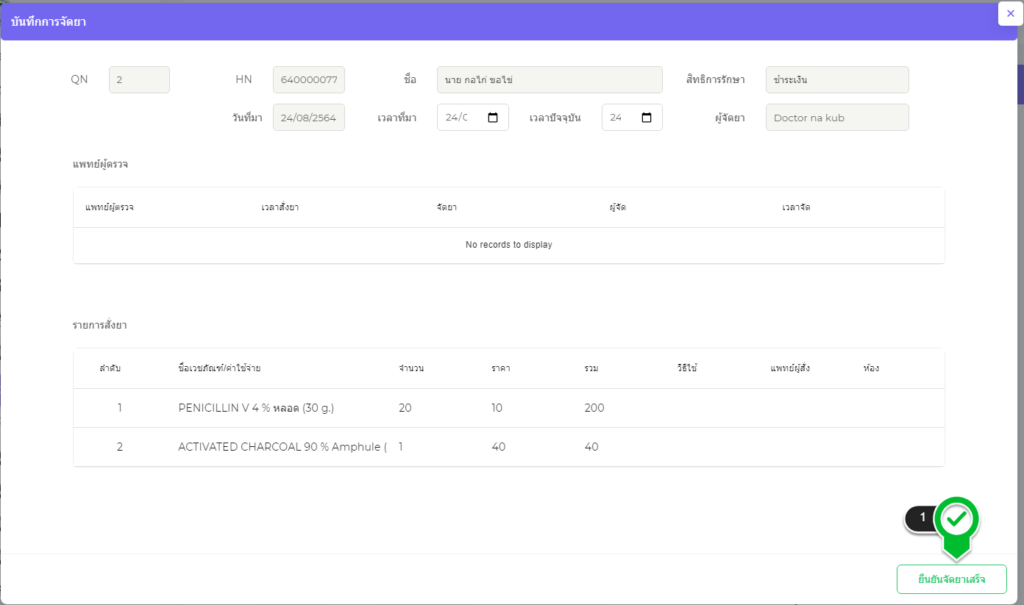
Task: Click the confirm dispensing complete button
Action: click(951, 580)
